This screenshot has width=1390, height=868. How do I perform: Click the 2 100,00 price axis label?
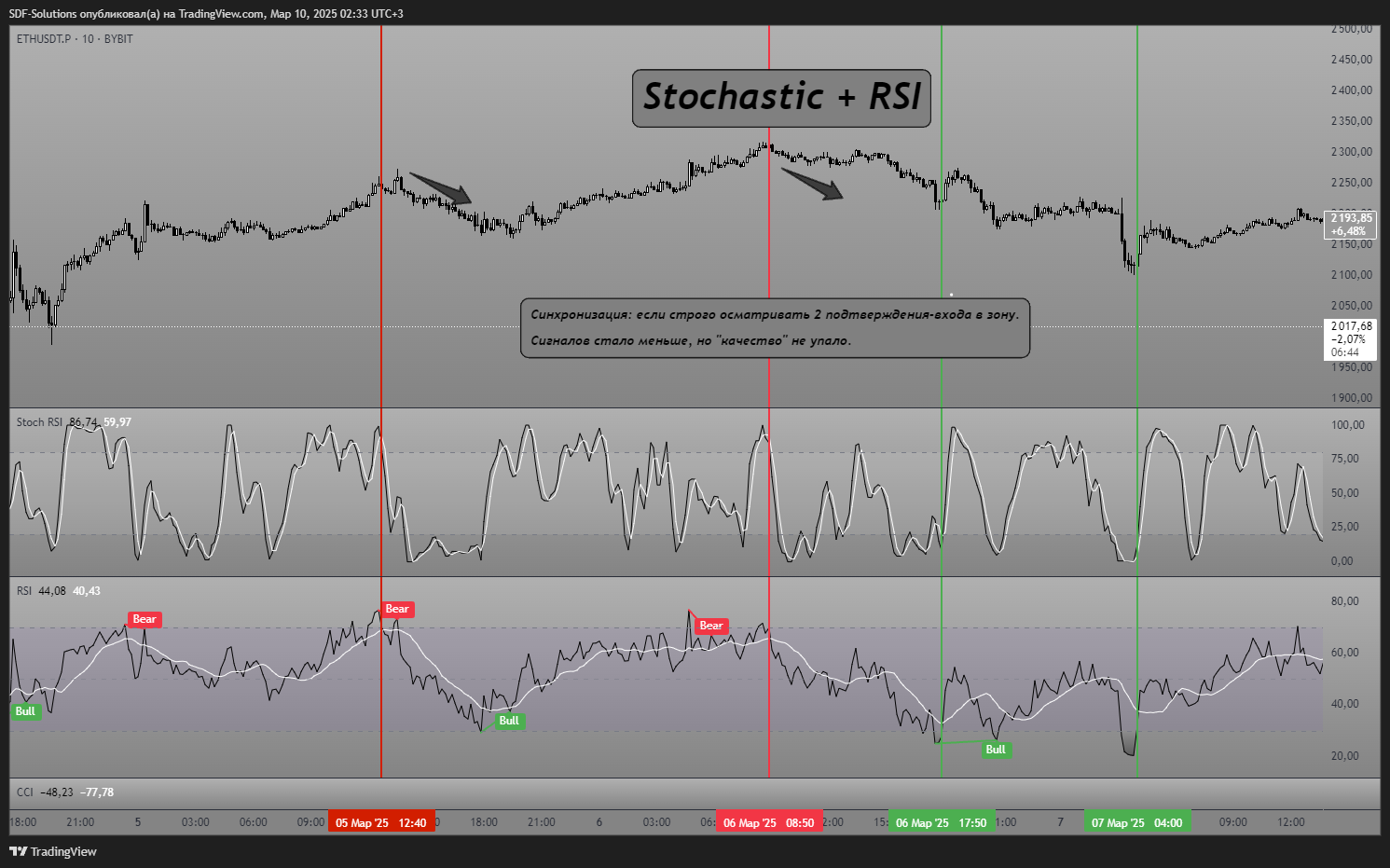tap(1352, 275)
